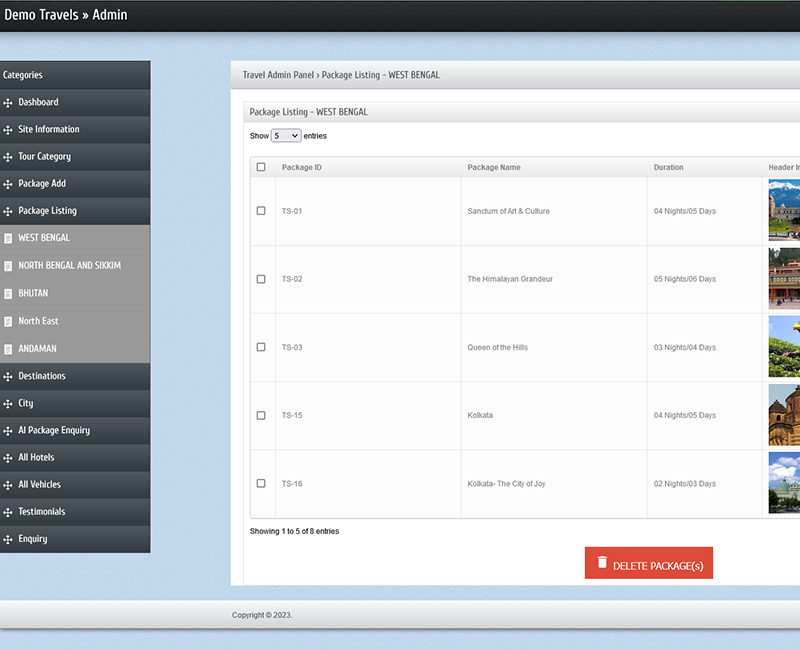Open NORTH BENGAL AND SIKKIM listing

[x=69, y=266]
